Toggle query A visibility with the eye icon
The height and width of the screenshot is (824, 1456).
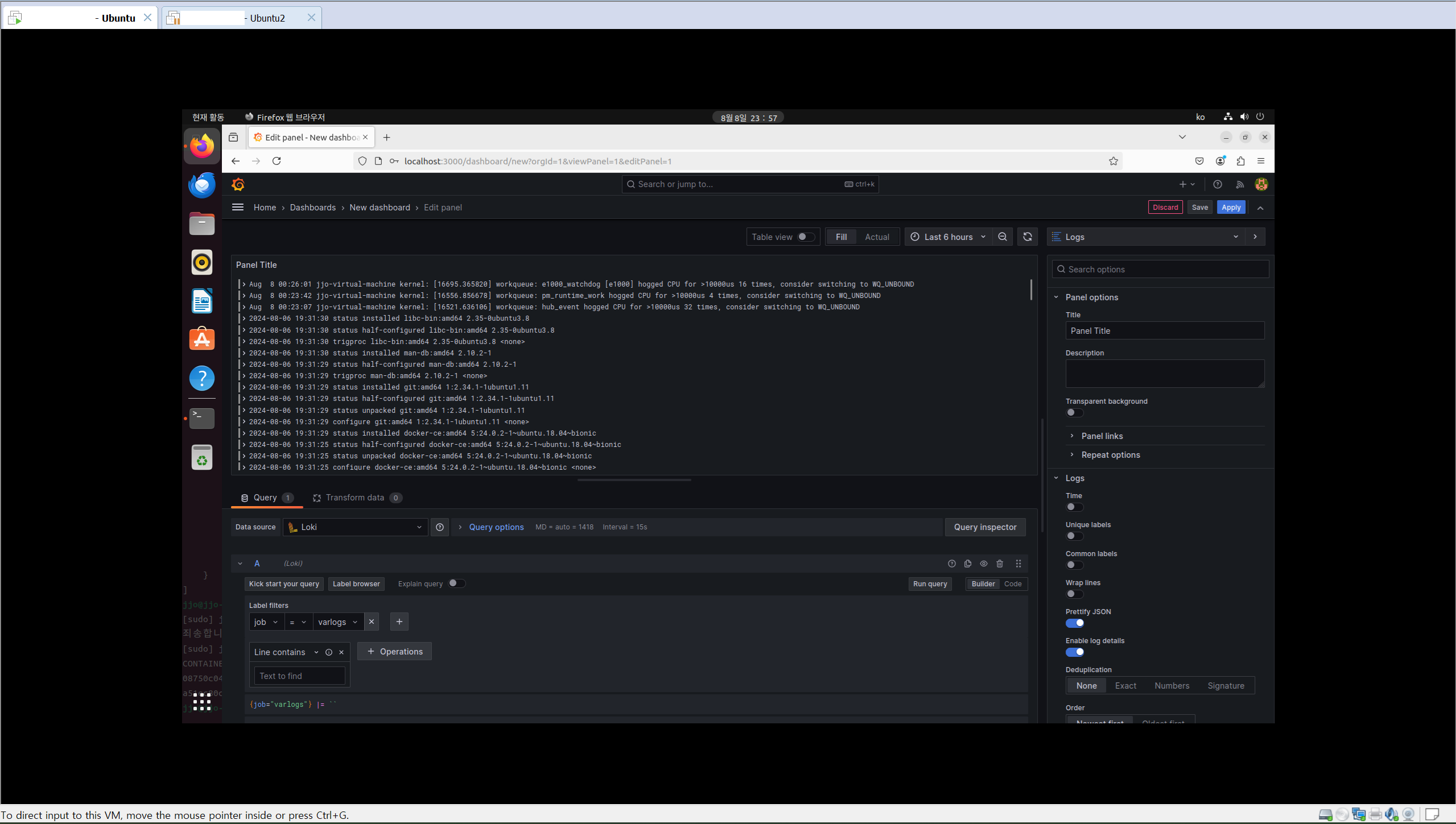point(984,564)
